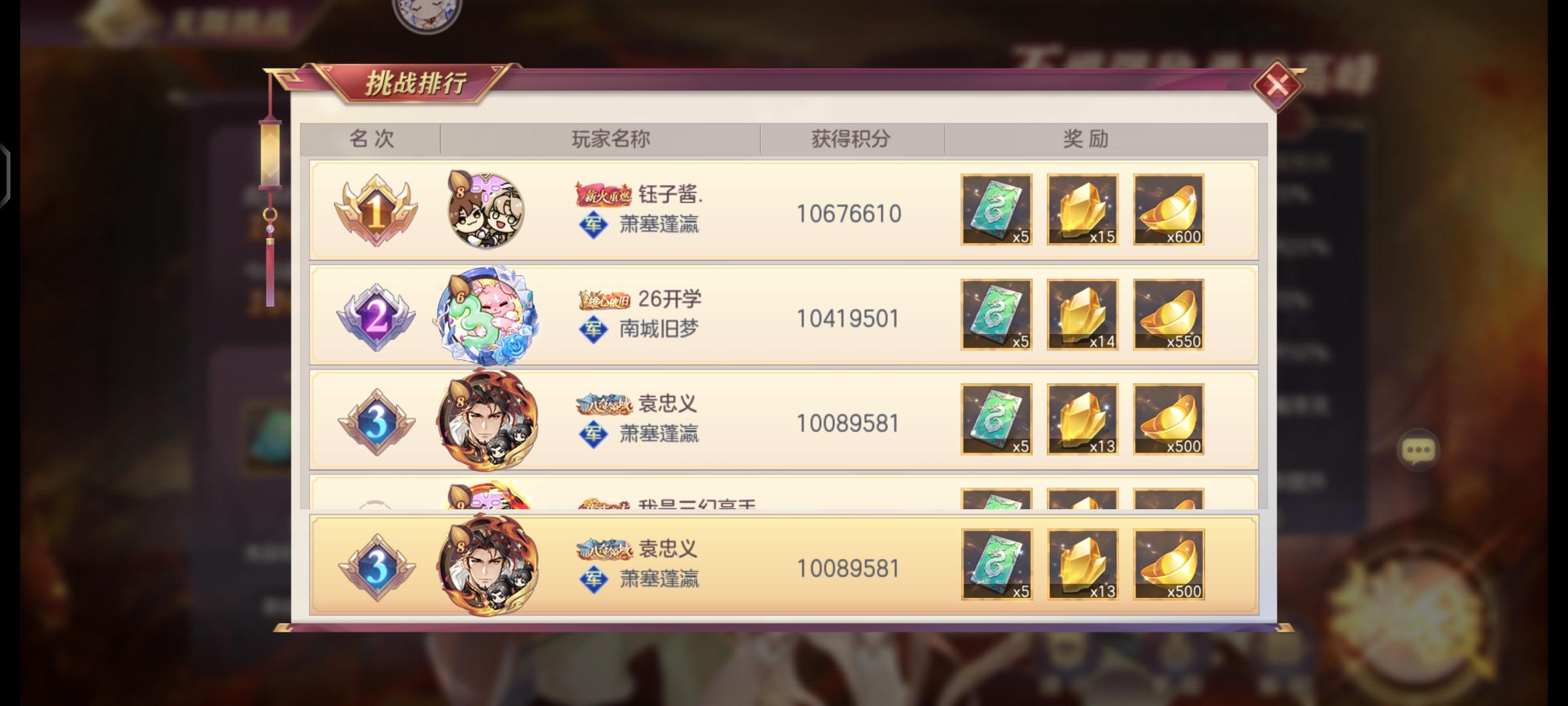
Task: Inspect the x15 gold crystal reward
Action: pyautogui.click(x=1083, y=209)
